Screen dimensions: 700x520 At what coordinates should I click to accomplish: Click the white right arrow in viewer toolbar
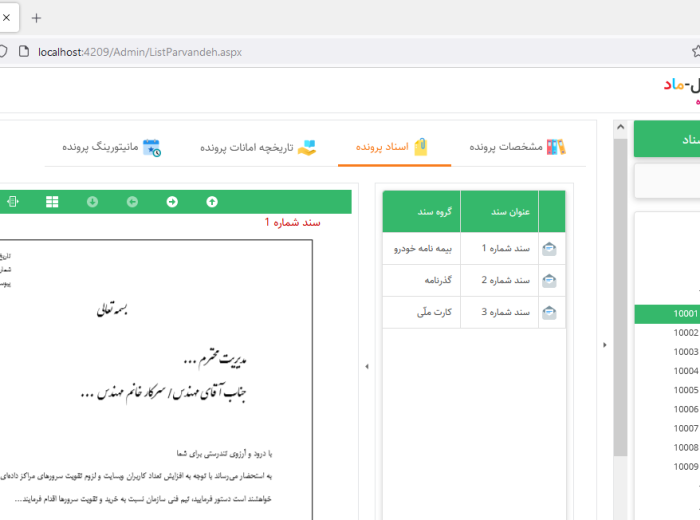172,202
